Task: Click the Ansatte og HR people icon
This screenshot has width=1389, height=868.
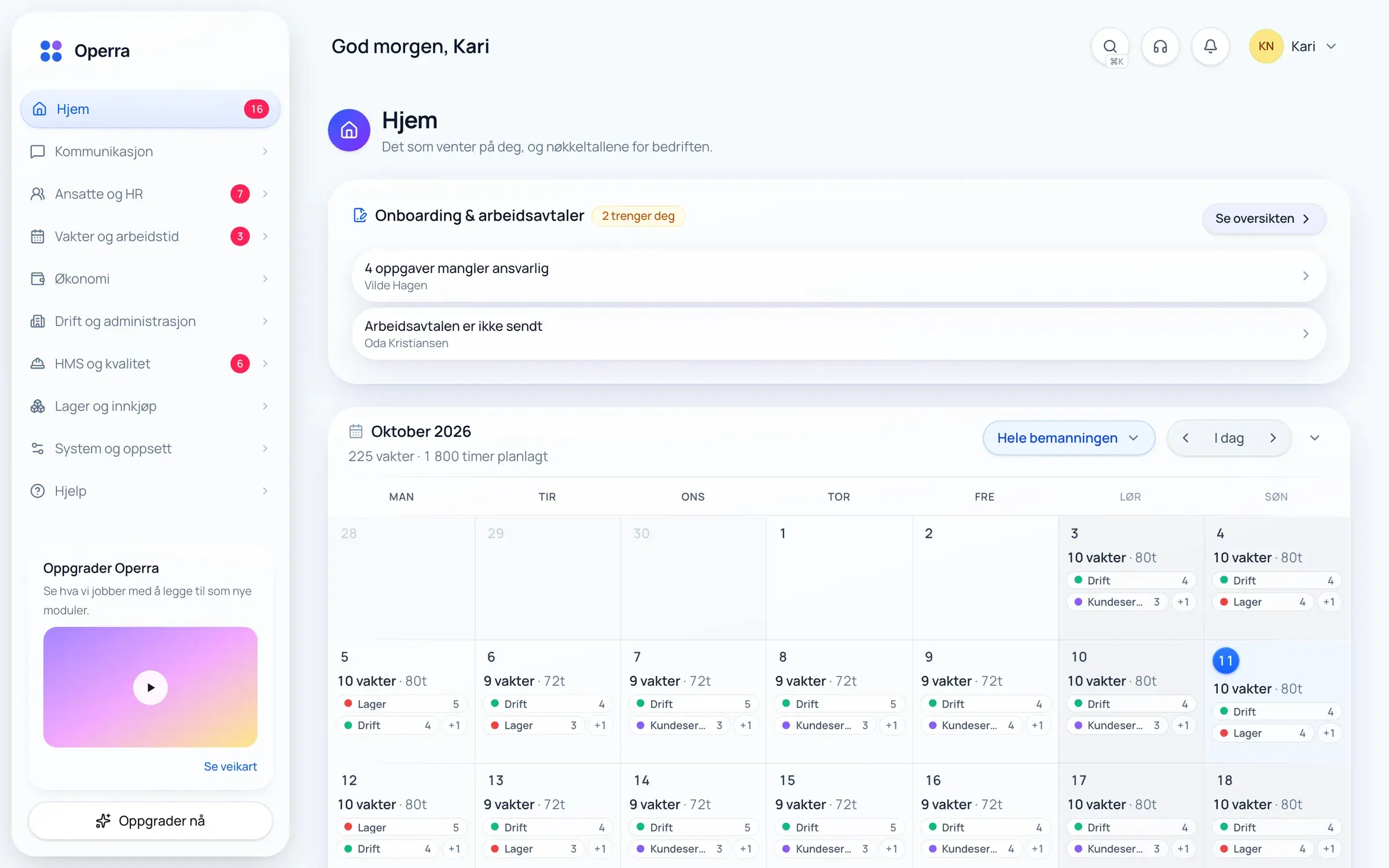Action: coord(38,194)
